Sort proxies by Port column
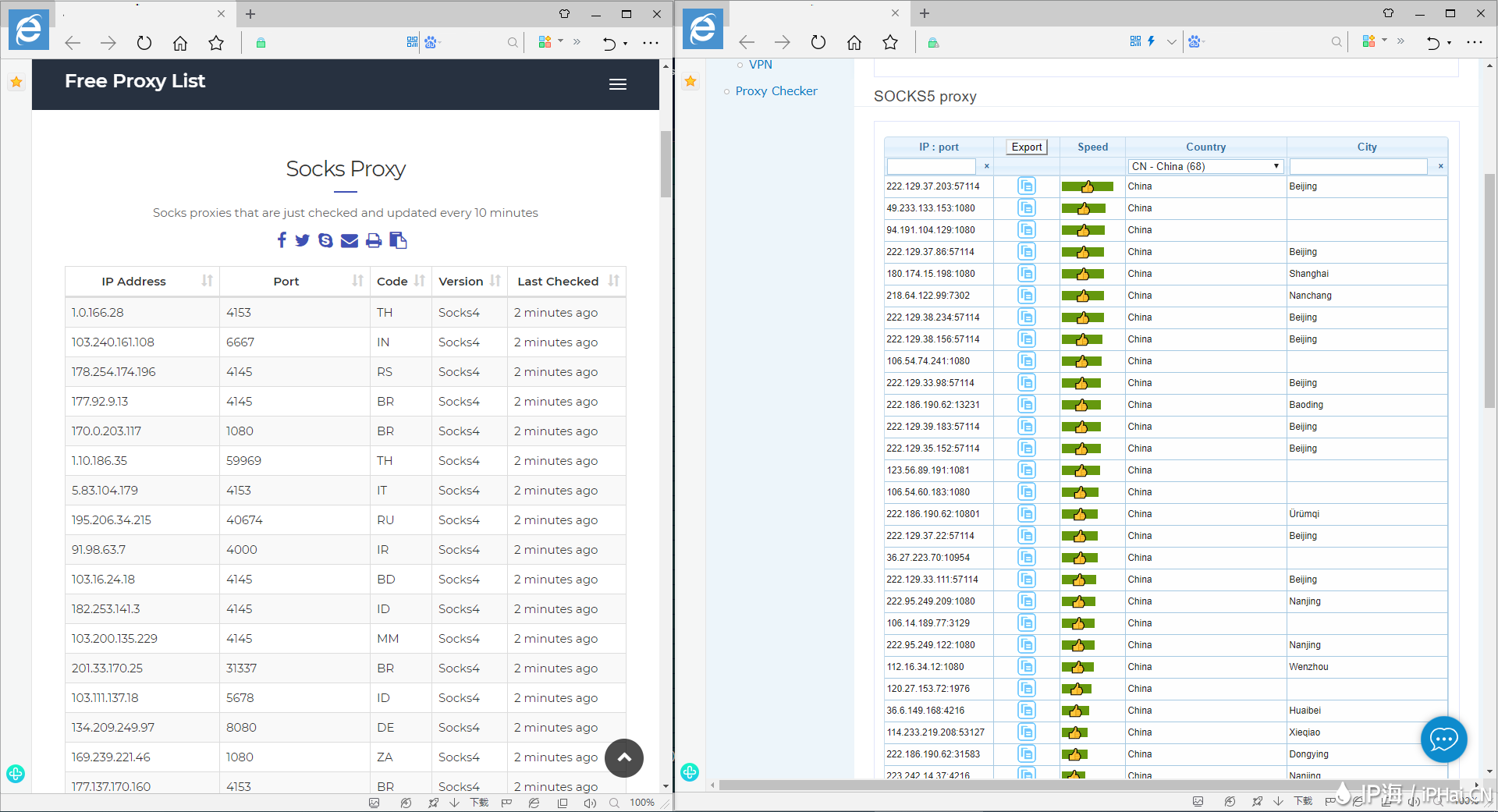Screen dimensions: 1498x812 coord(357,281)
